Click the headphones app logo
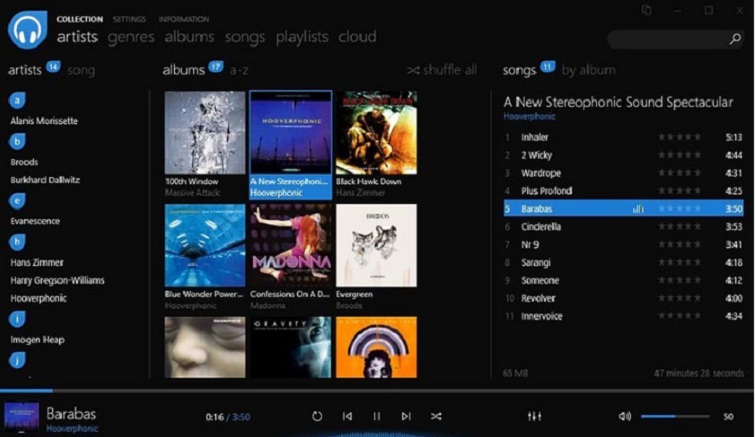Screen dimensions: 755x437 pos(27,29)
